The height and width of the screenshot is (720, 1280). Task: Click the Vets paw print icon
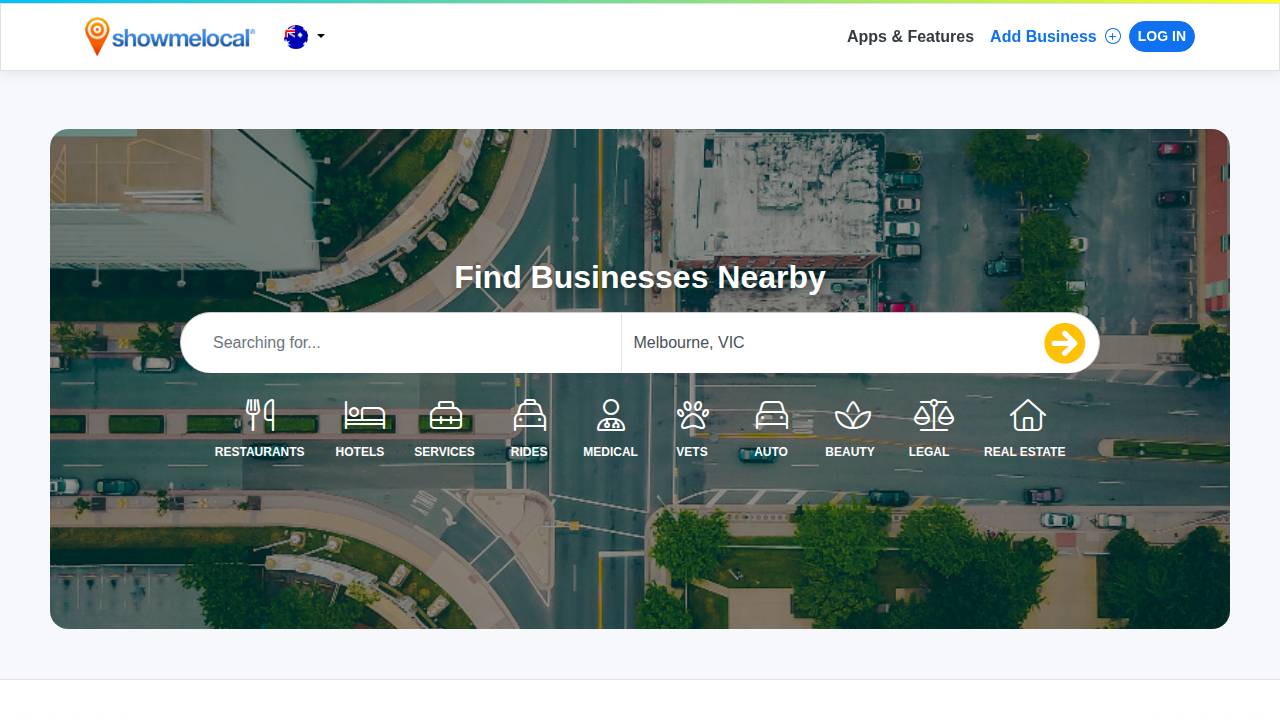point(692,415)
